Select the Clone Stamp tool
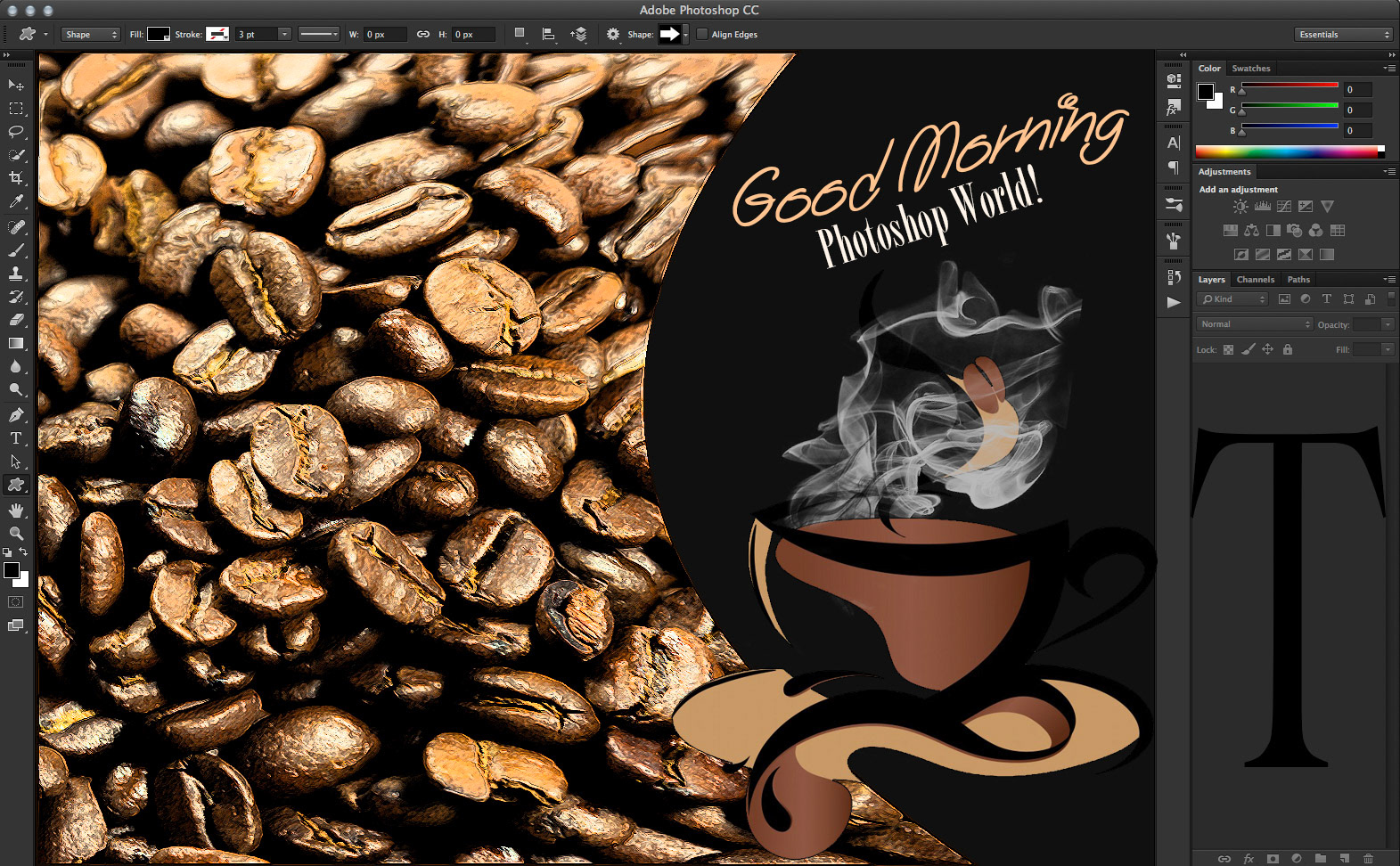The height and width of the screenshot is (866, 1400). (15, 274)
